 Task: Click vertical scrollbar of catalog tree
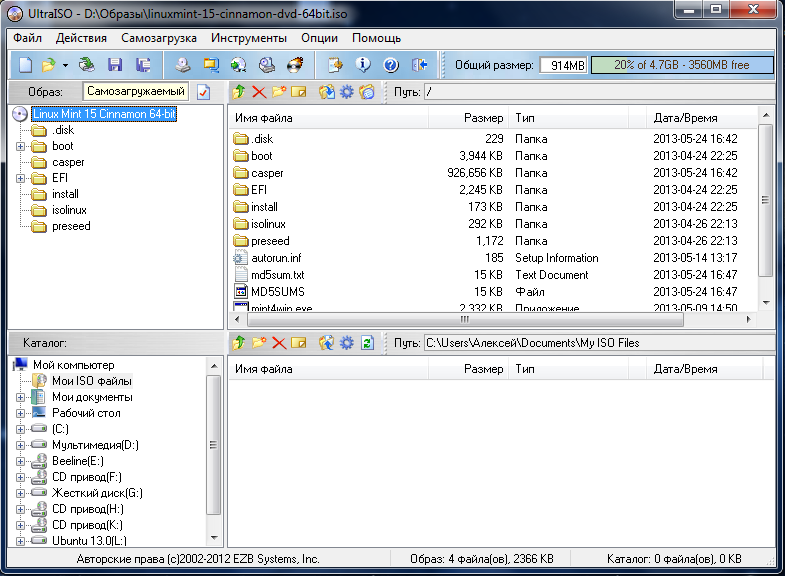(214, 445)
